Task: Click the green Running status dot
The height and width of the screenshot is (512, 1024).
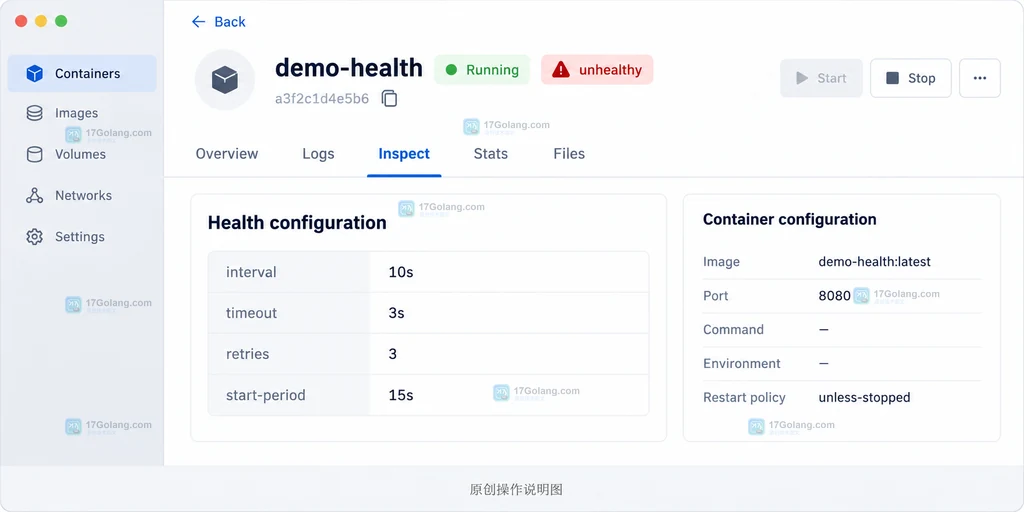Action: point(451,70)
